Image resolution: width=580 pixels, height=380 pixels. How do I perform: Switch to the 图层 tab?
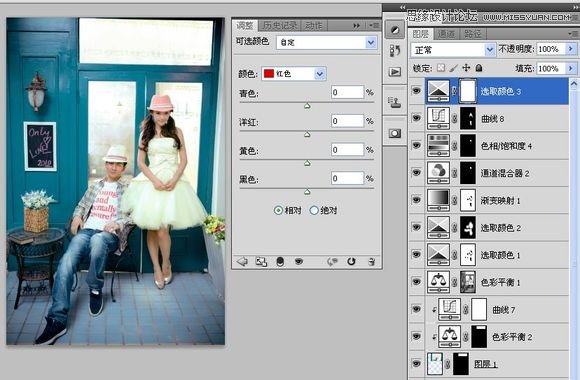[x=421, y=34]
